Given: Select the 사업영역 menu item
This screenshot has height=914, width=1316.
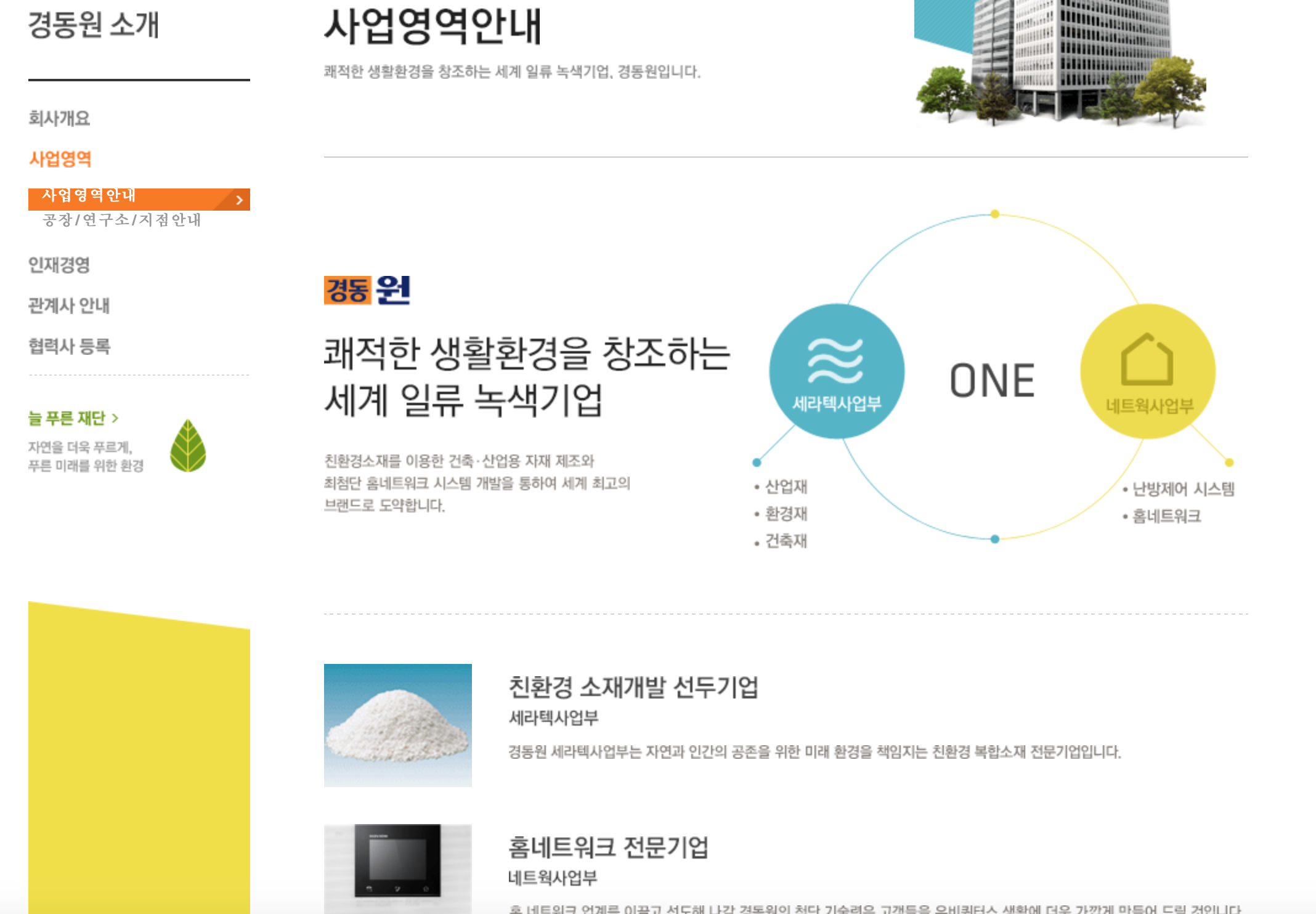Looking at the screenshot, I should [60, 159].
